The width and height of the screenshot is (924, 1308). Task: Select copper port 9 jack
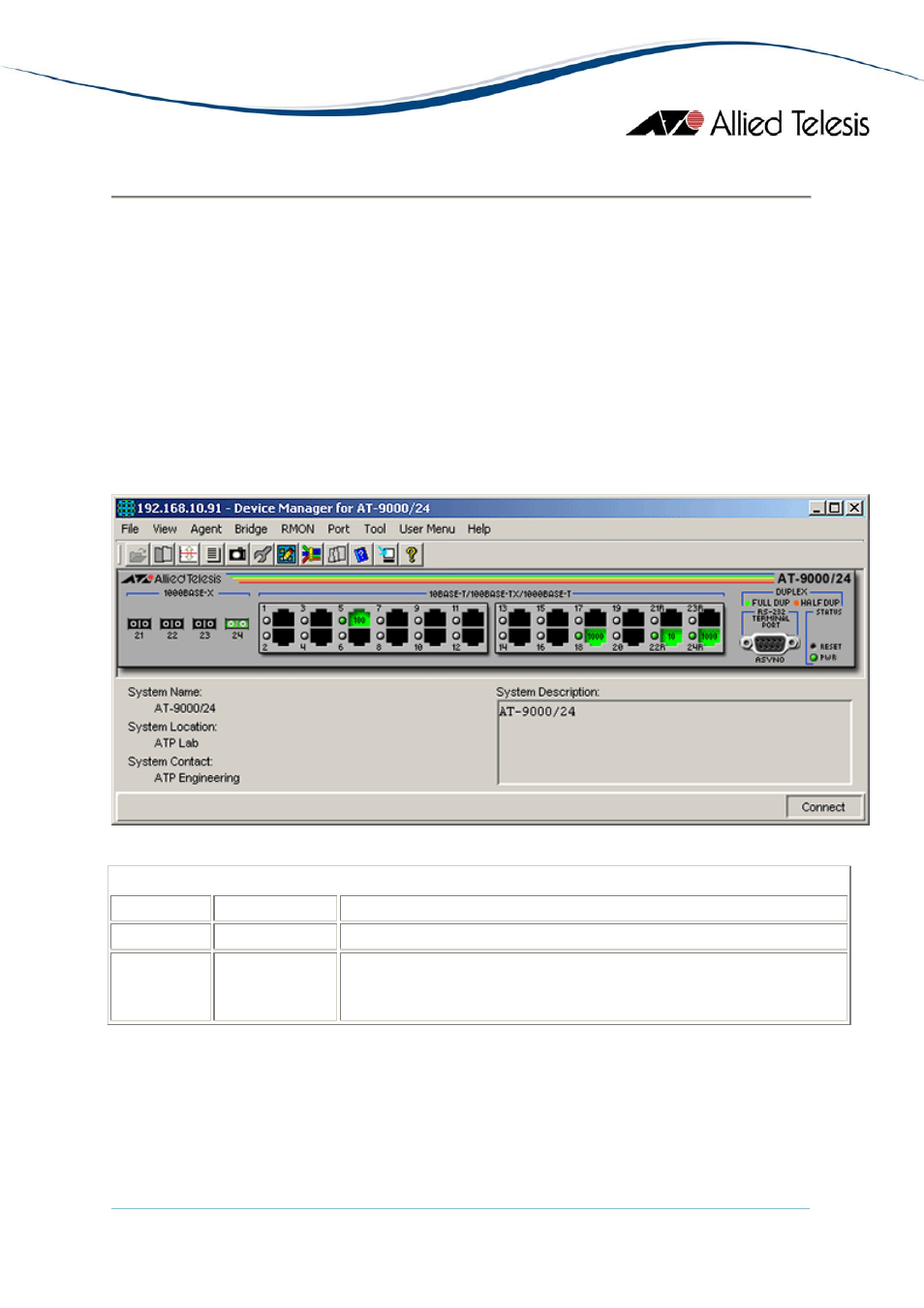pyautogui.click(x=436, y=618)
